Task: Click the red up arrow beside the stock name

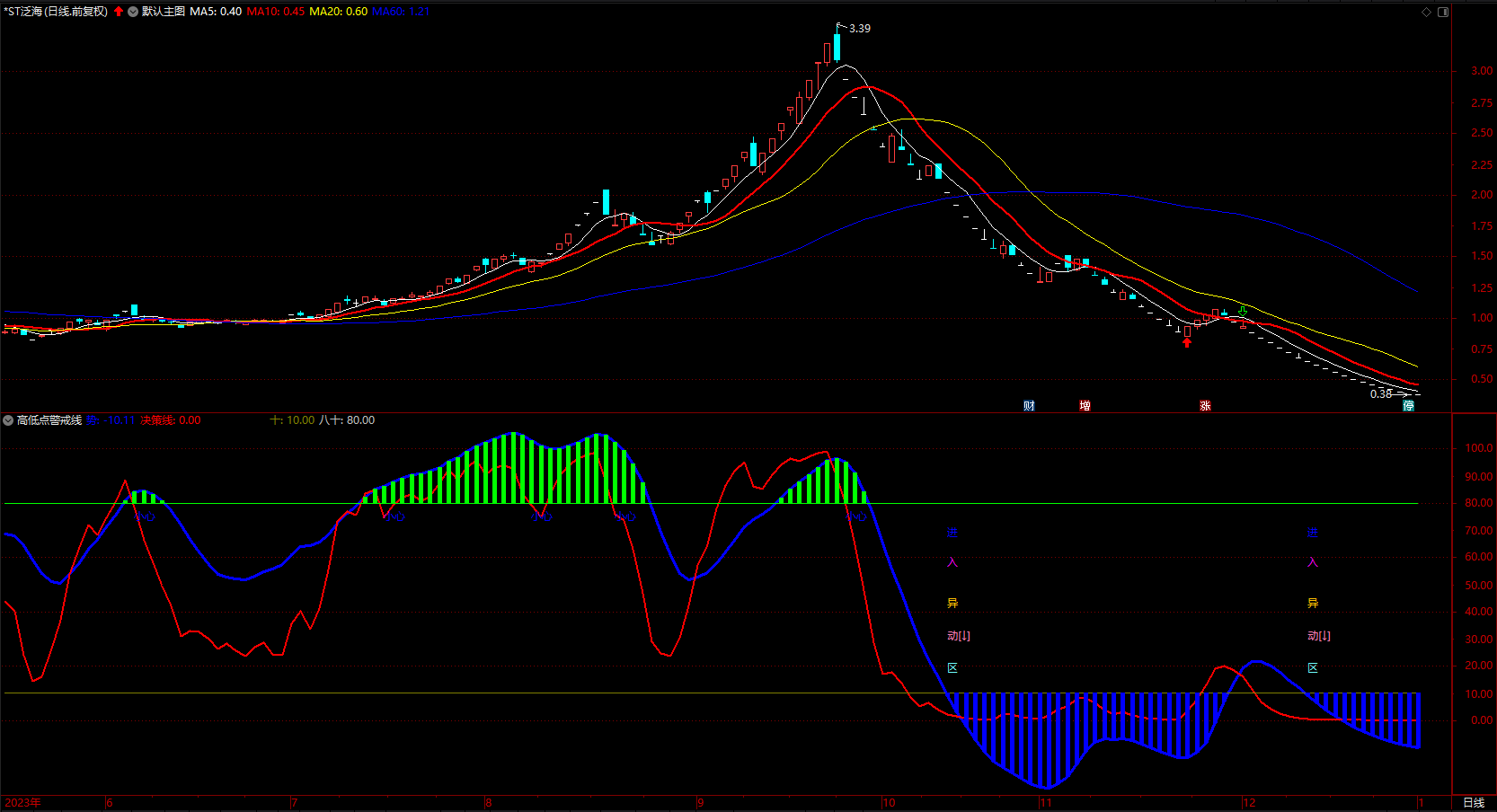Action: coord(119,12)
